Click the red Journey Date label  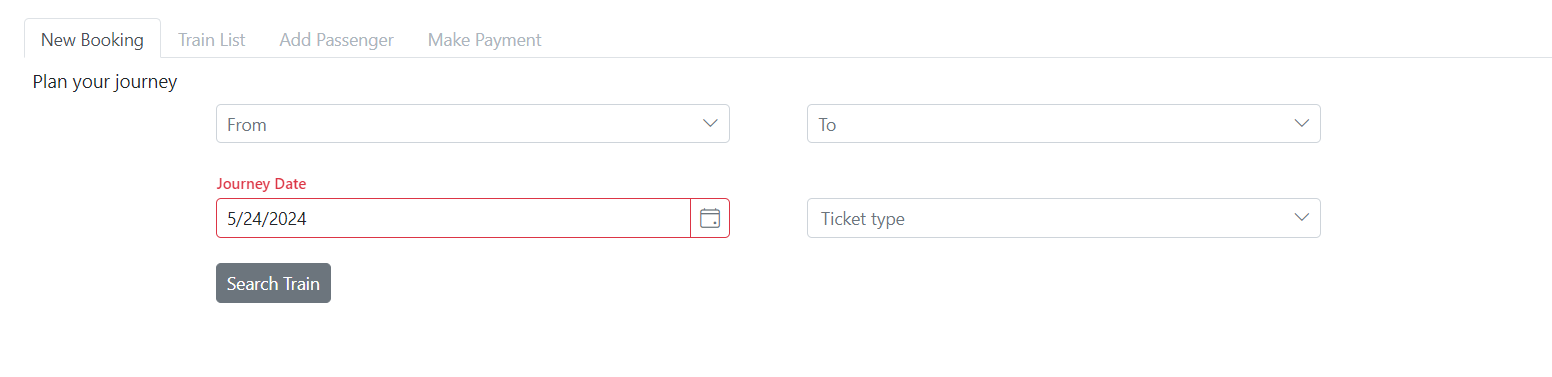pyautogui.click(x=261, y=184)
